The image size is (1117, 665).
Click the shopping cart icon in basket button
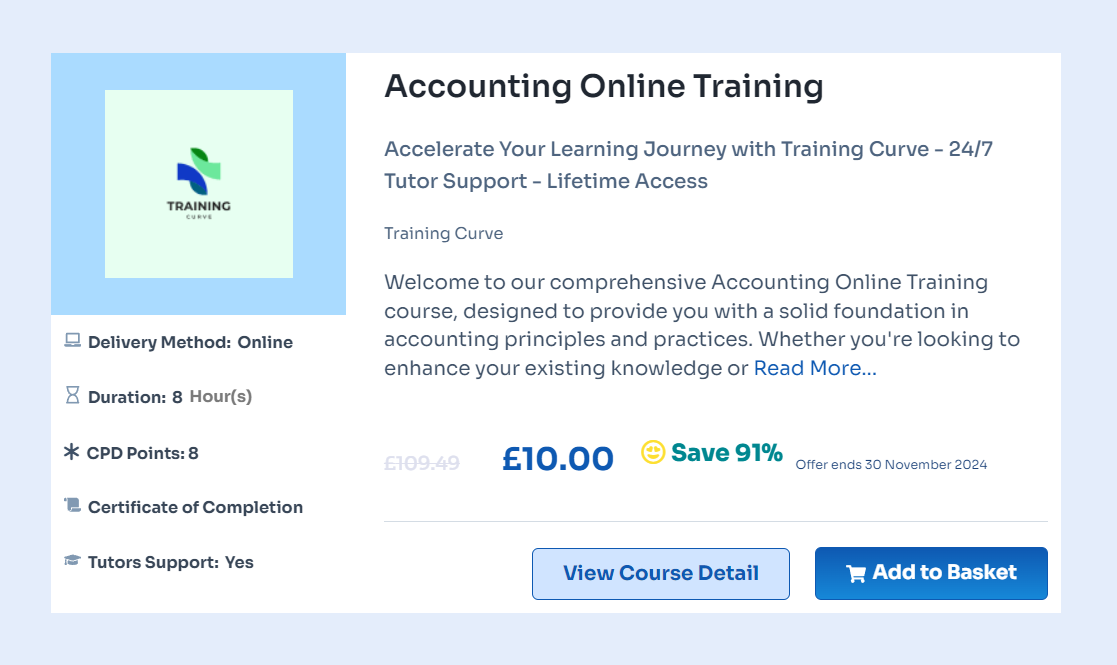click(x=856, y=574)
